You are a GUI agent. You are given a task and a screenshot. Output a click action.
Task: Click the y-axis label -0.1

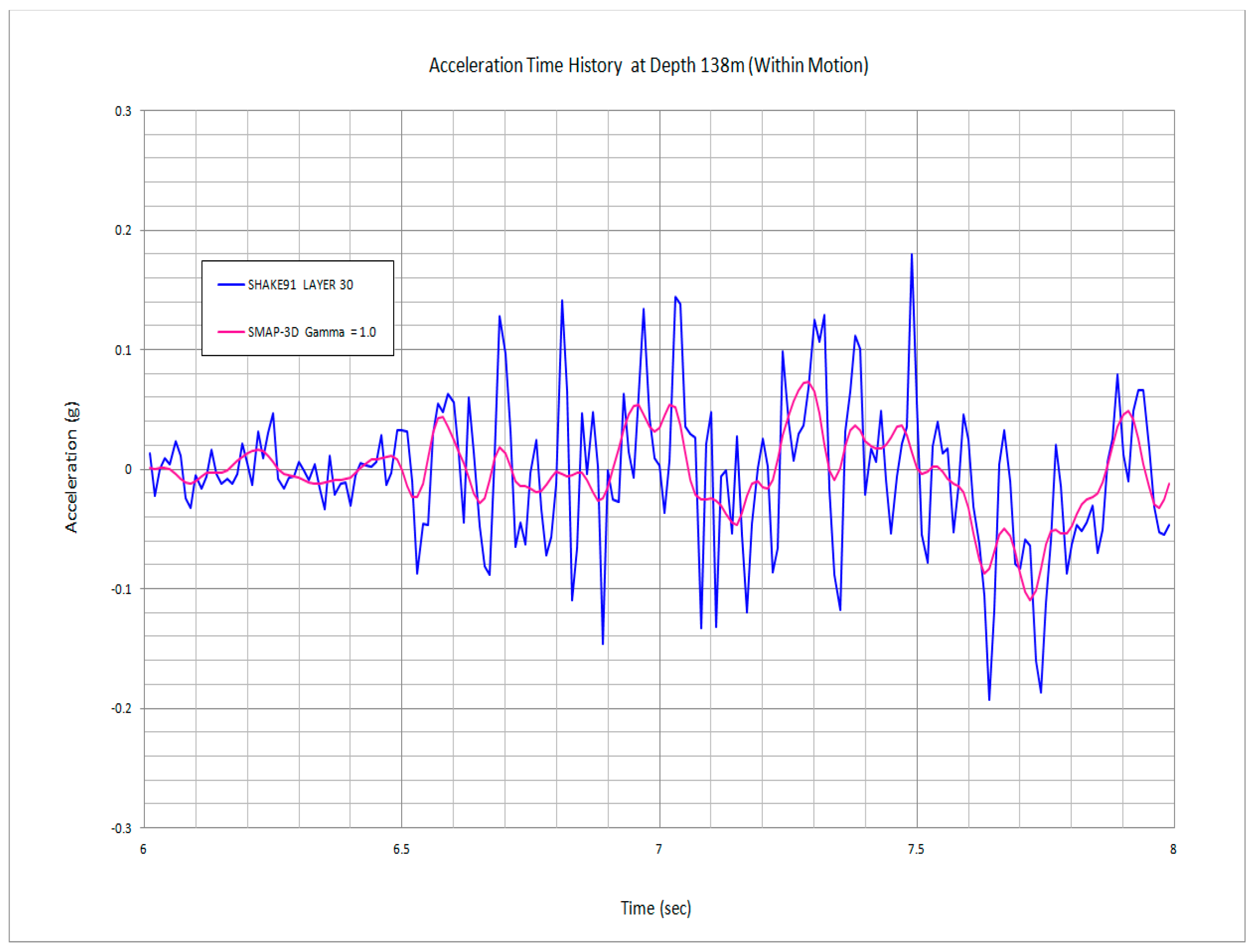click(121, 589)
